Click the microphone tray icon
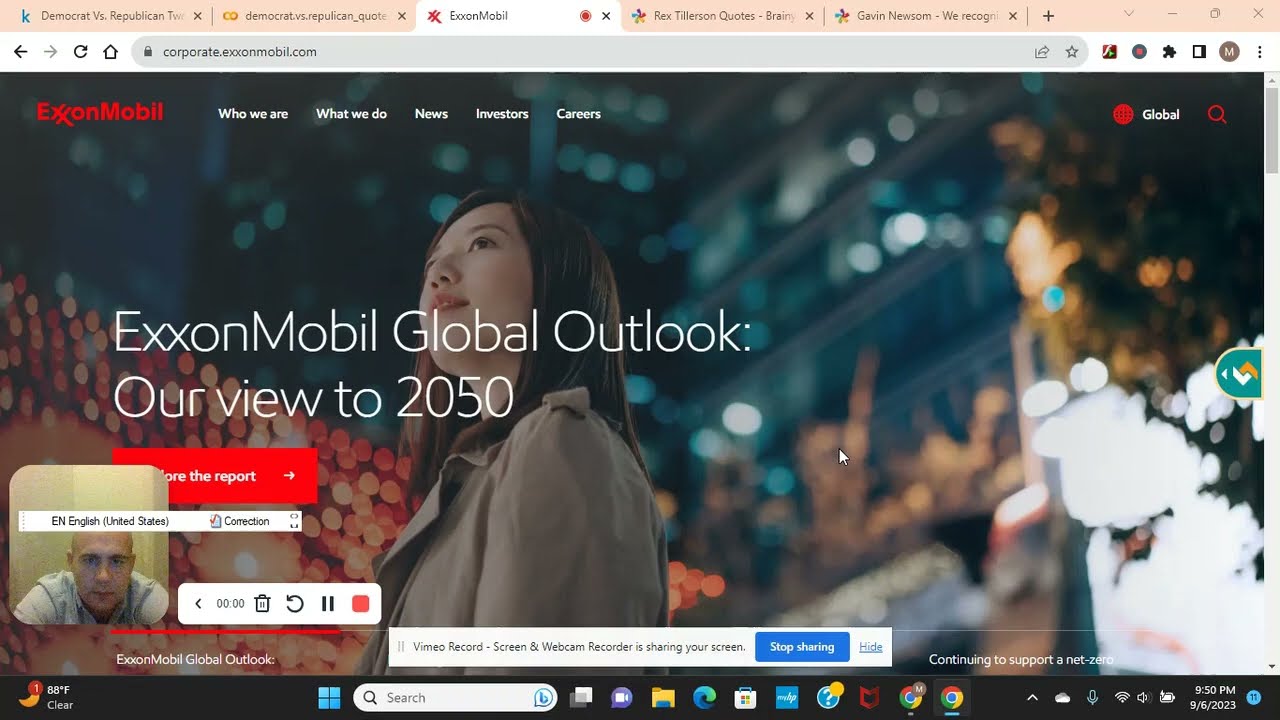The width and height of the screenshot is (1280, 720). click(1092, 697)
